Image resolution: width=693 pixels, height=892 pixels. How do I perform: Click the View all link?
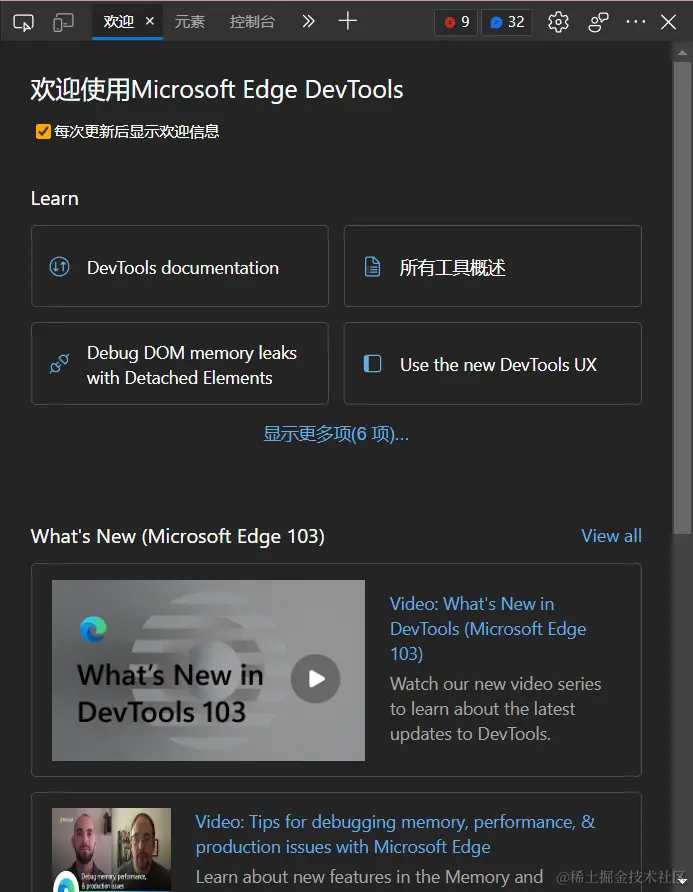(611, 536)
